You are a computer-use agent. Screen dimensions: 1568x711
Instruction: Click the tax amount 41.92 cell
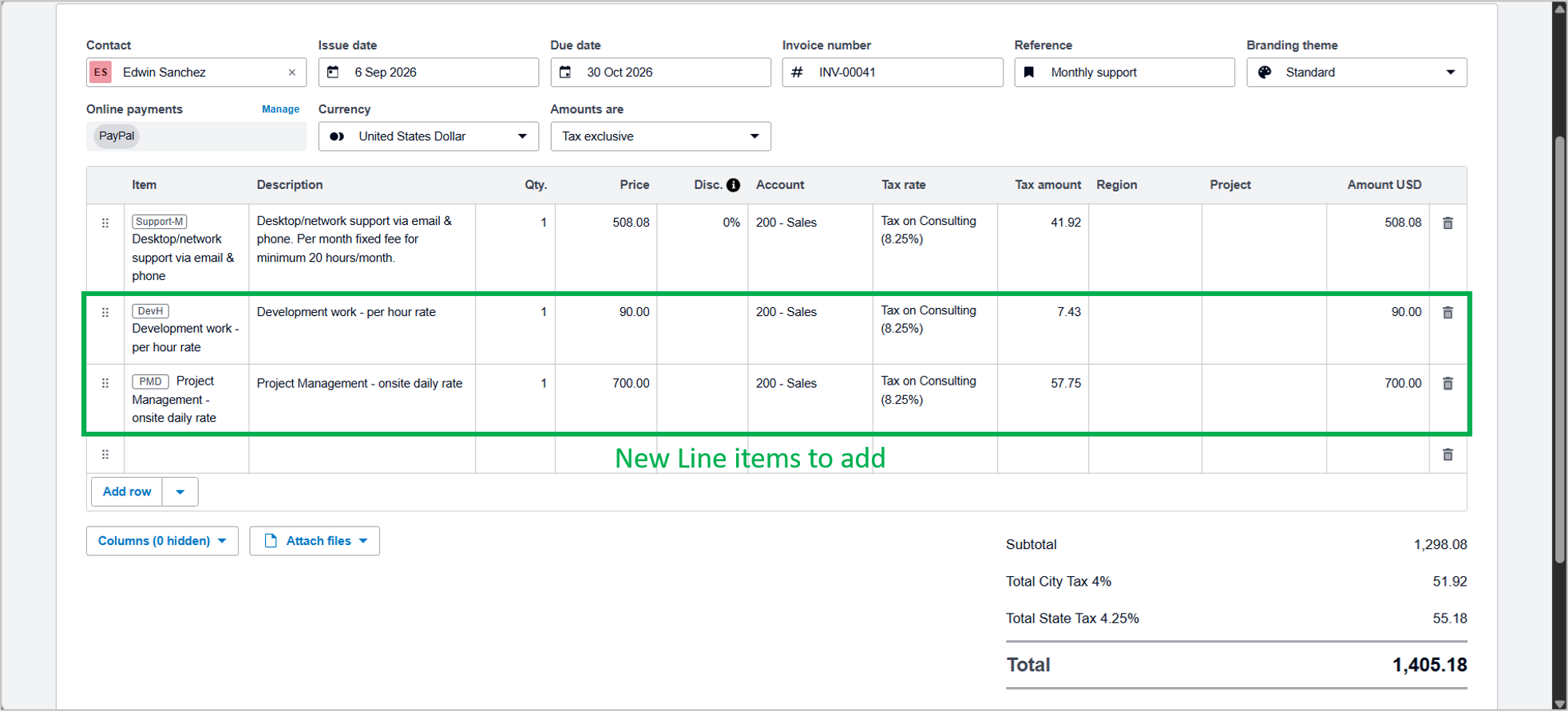click(x=1043, y=248)
